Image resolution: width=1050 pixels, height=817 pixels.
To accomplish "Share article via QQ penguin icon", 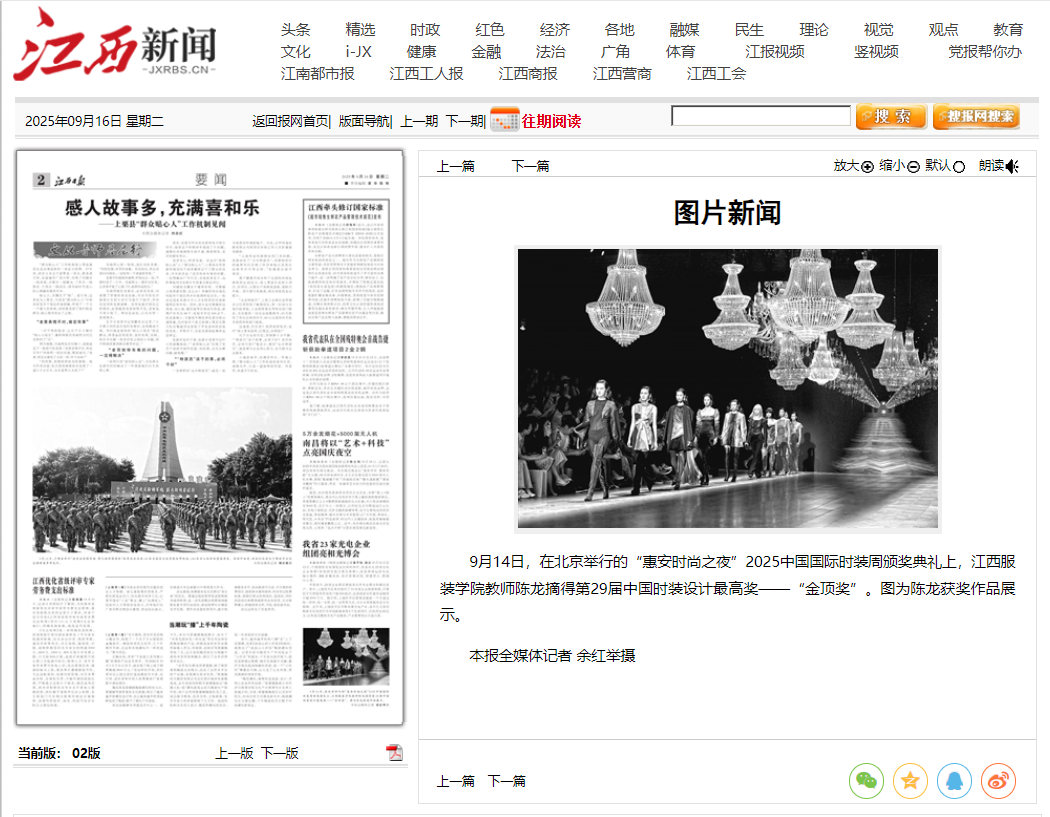I will click(954, 781).
